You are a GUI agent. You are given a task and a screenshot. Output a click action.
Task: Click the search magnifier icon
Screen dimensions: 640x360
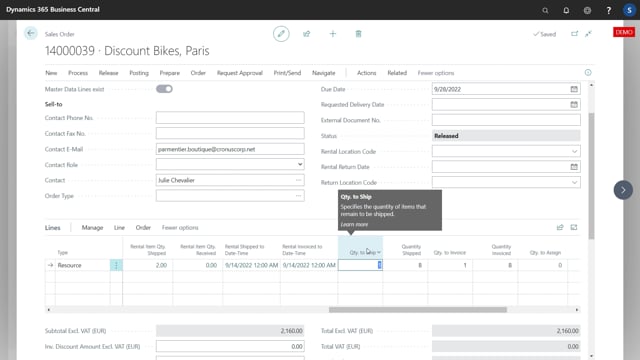coord(545,10)
